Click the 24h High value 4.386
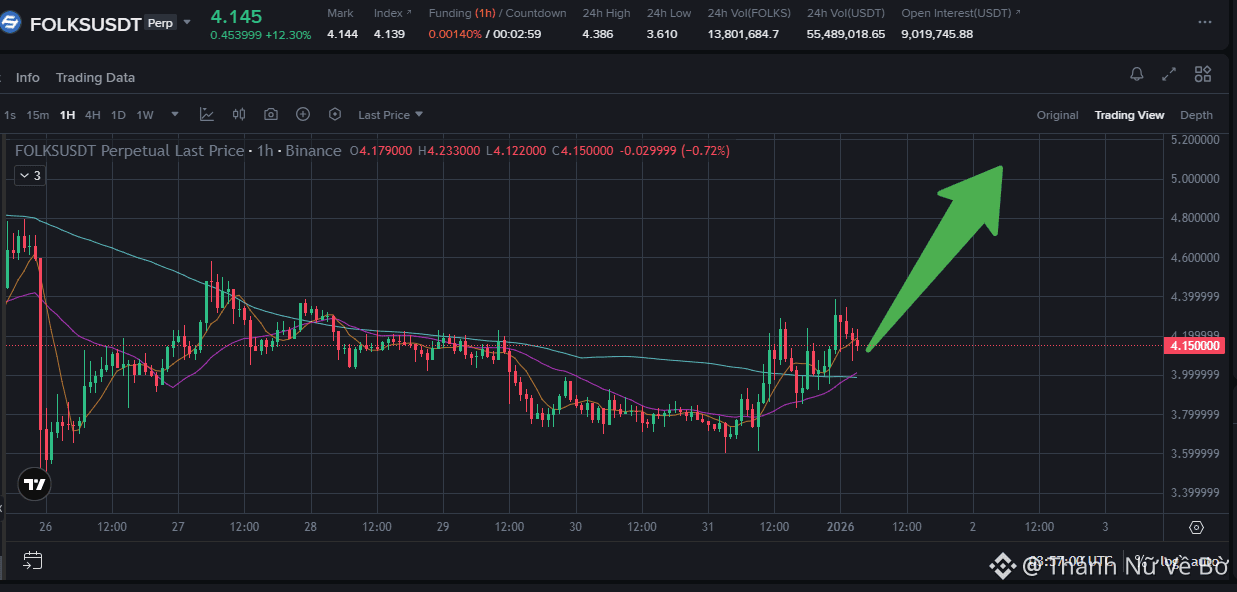1237x592 pixels. (x=599, y=34)
